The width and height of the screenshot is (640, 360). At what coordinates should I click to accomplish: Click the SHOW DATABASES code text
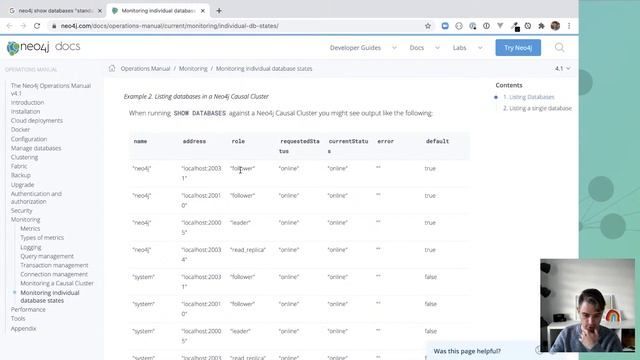coord(200,113)
